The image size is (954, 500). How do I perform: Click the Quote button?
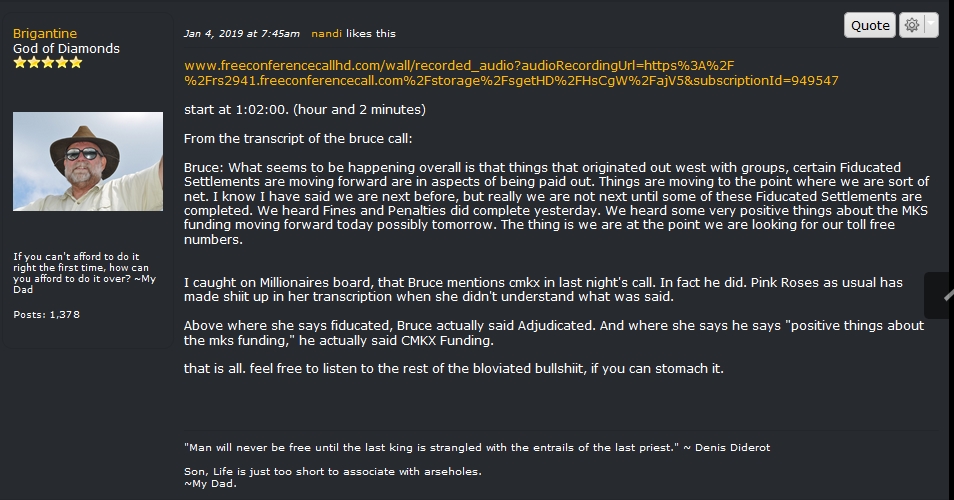(x=869, y=25)
